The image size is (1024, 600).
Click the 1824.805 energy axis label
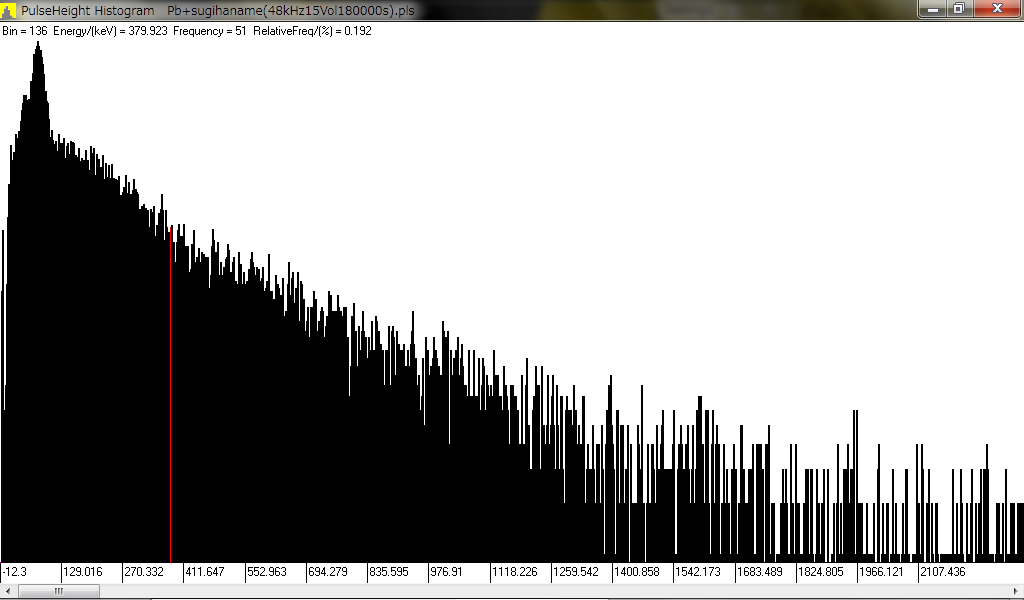click(821, 572)
